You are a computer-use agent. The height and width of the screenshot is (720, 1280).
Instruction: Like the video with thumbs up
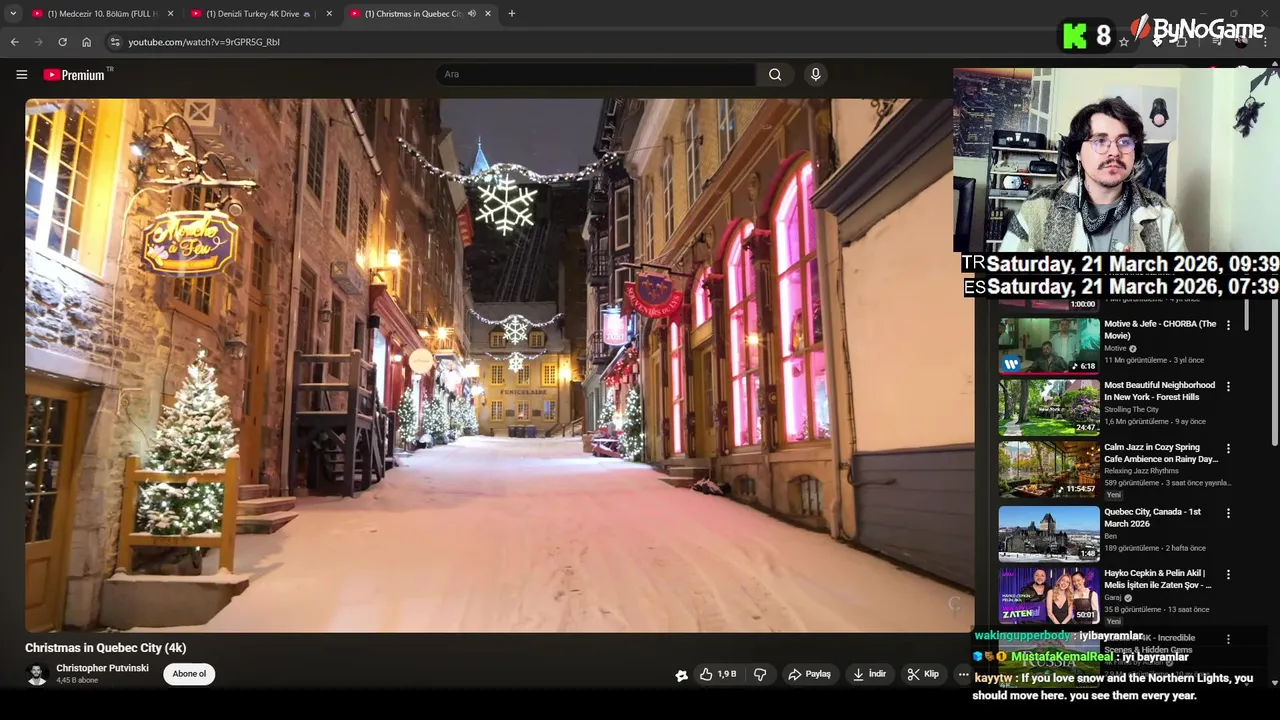pyautogui.click(x=718, y=674)
